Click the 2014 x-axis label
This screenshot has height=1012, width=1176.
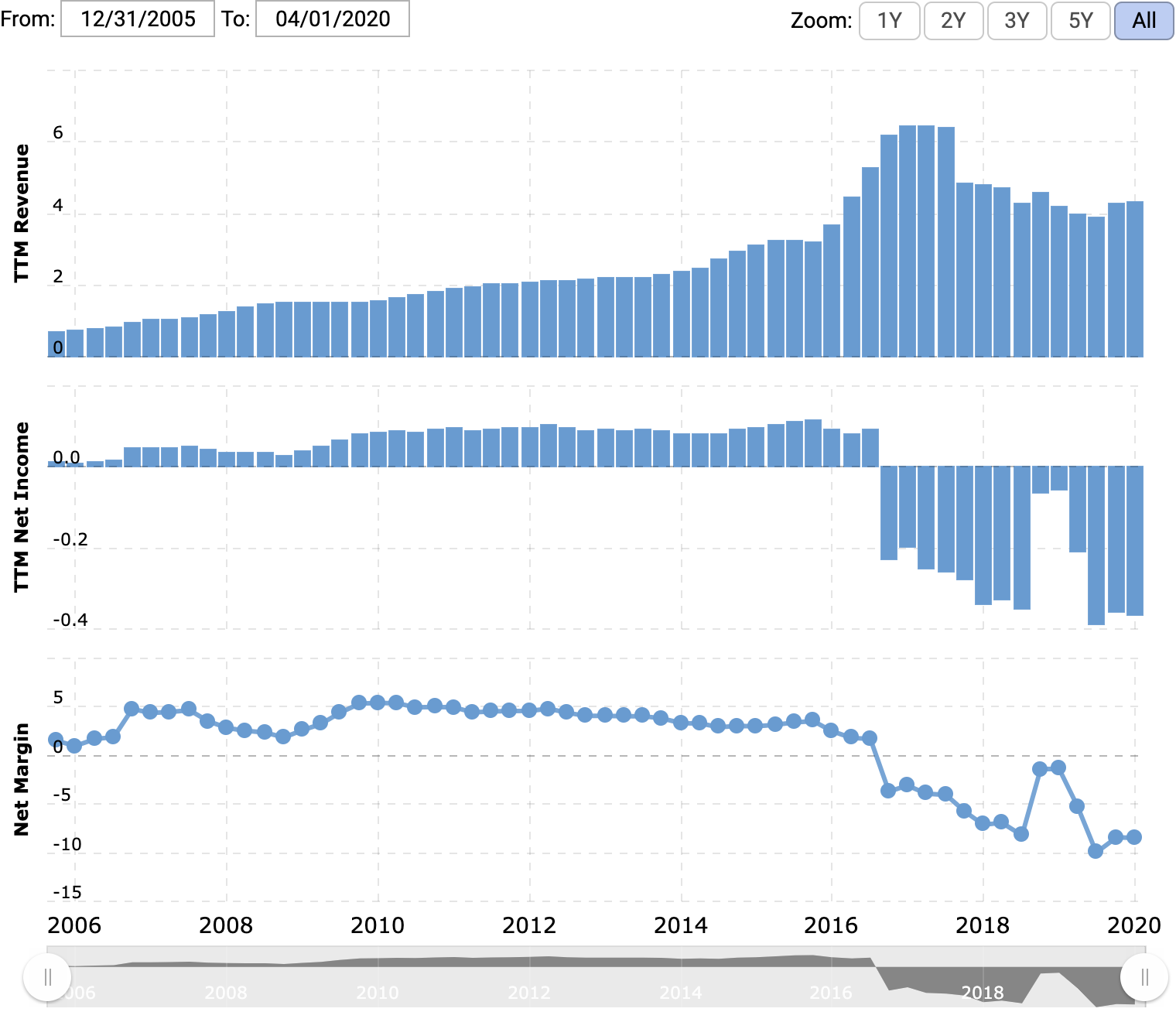point(681,925)
